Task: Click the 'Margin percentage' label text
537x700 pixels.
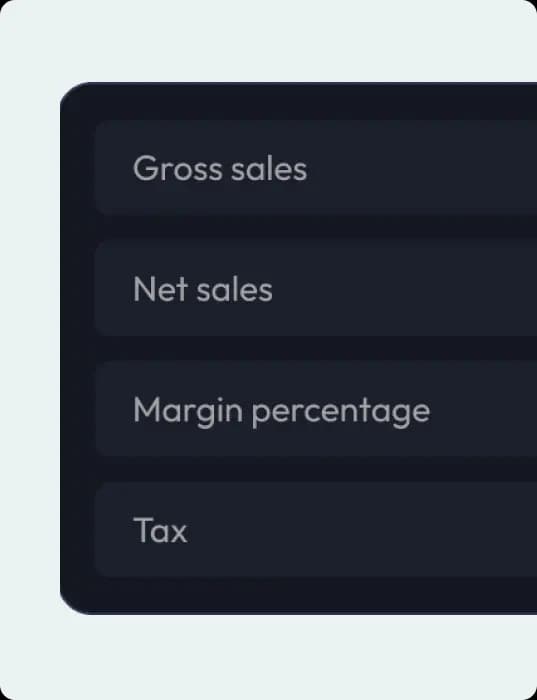Action: 282,412
